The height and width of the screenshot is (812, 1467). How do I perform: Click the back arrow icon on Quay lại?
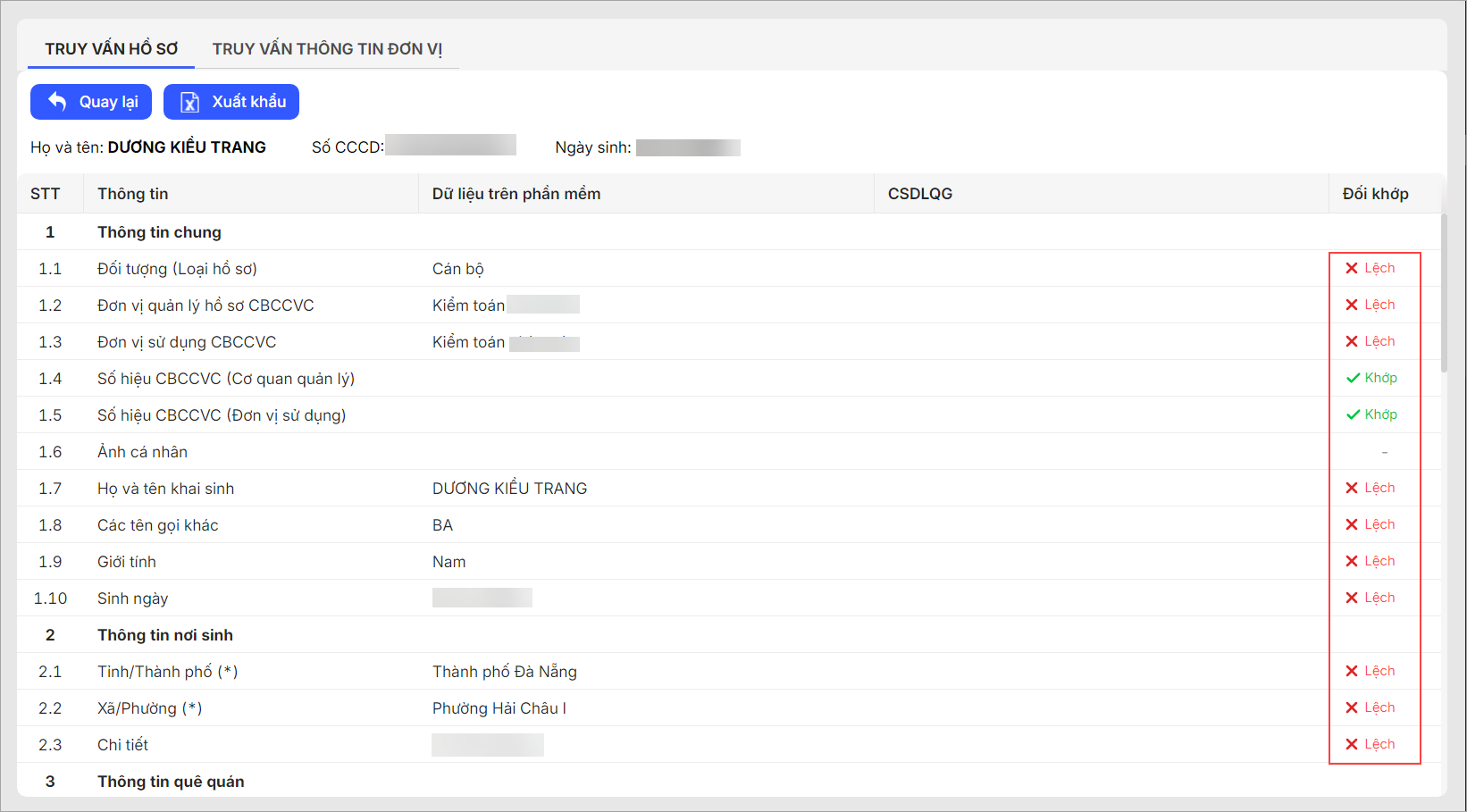tap(57, 102)
